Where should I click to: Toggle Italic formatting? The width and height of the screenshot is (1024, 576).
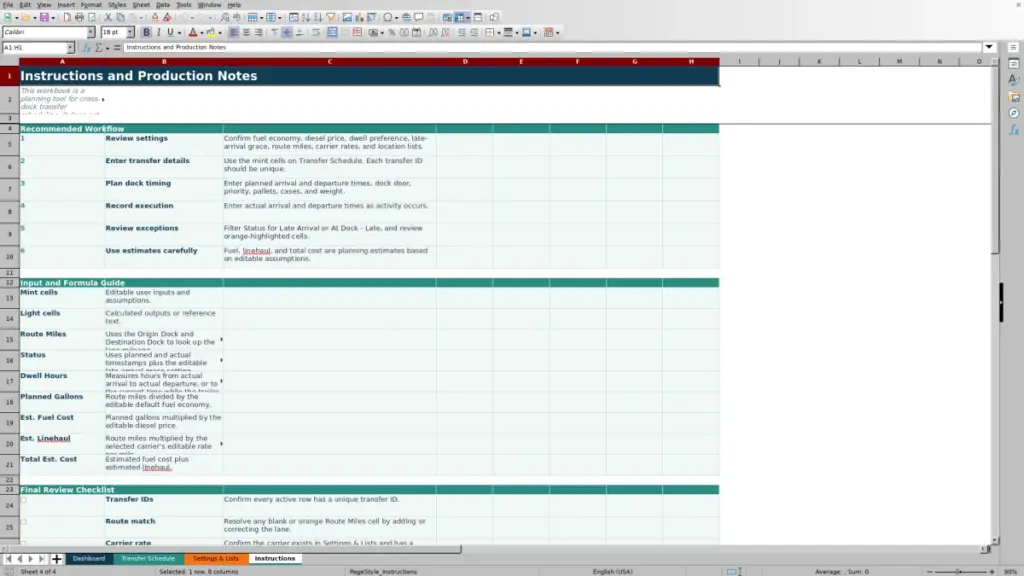click(x=159, y=32)
